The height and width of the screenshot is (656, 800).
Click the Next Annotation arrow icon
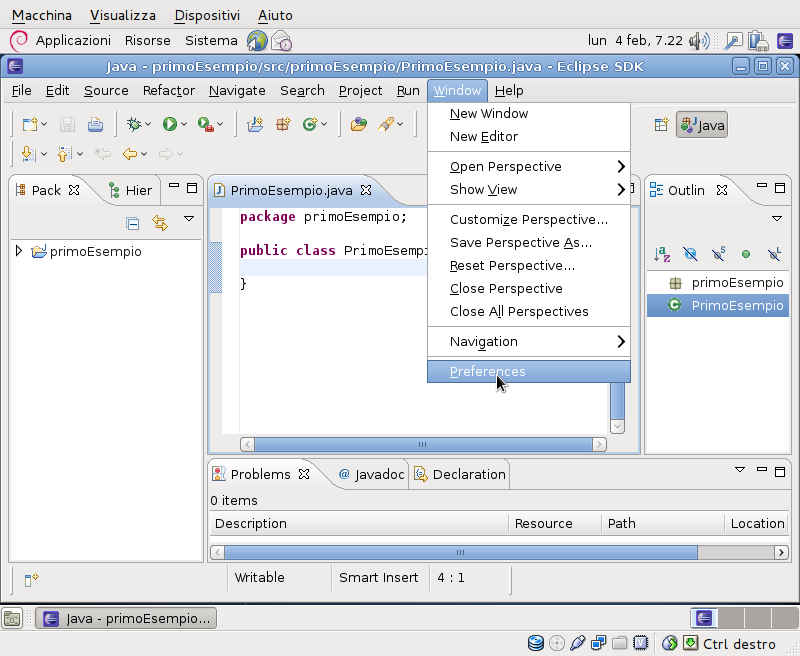pyautogui.click(x=28, y=154)
